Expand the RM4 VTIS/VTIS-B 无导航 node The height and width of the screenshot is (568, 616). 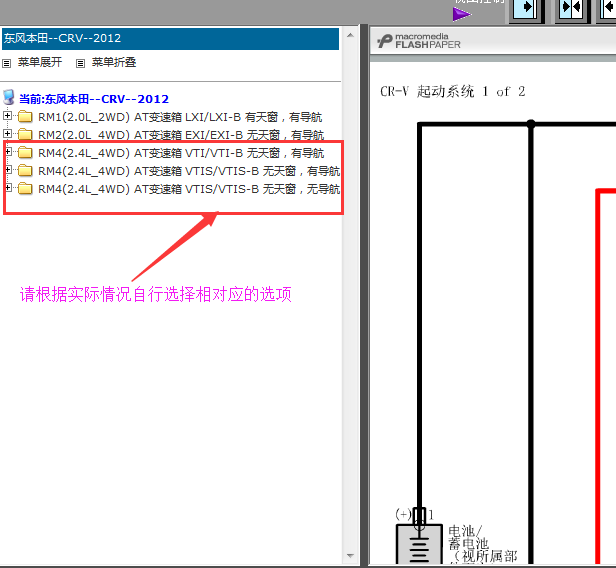click(x=8, y=188)
